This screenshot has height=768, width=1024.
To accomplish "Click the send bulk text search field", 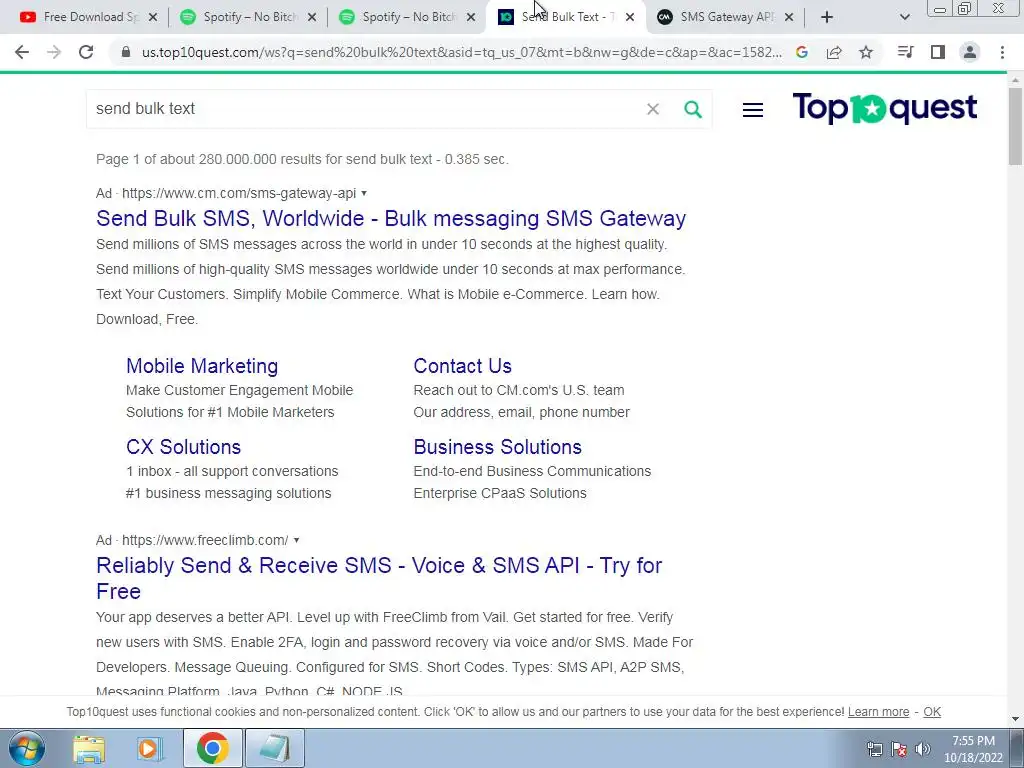I will click(366, 109).
